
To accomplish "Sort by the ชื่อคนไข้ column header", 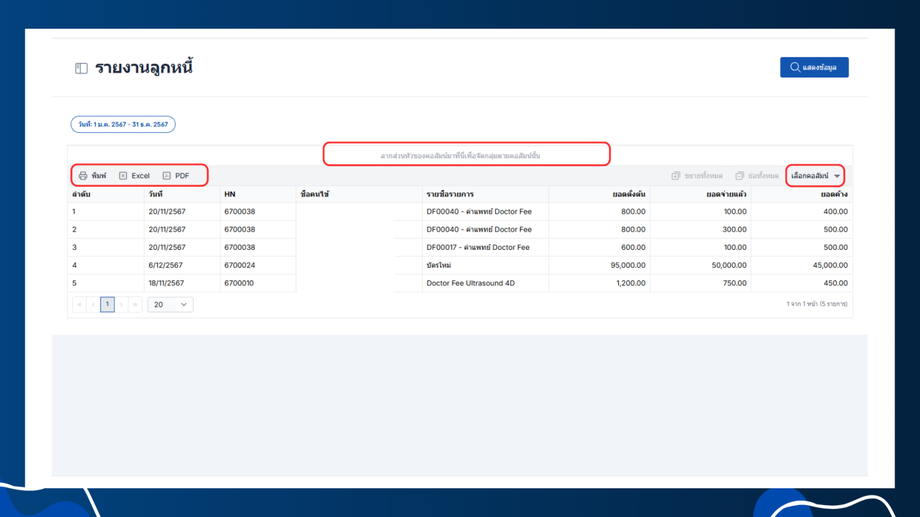I will (359, 194).
